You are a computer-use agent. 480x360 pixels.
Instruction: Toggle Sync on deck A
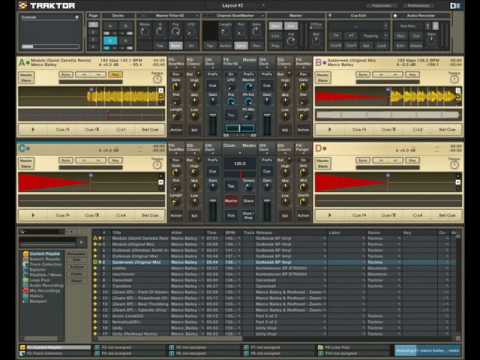click(66, 75)
